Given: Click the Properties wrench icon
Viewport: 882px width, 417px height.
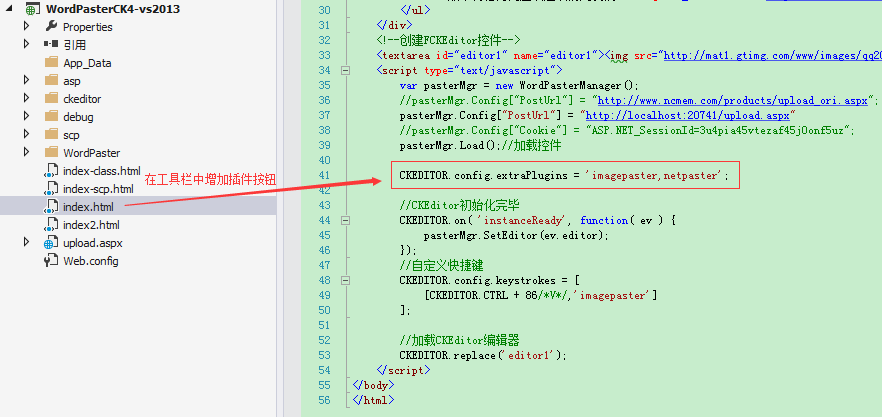Looking at the screenshot, I should pyautogui.click(x=51, y=26).
